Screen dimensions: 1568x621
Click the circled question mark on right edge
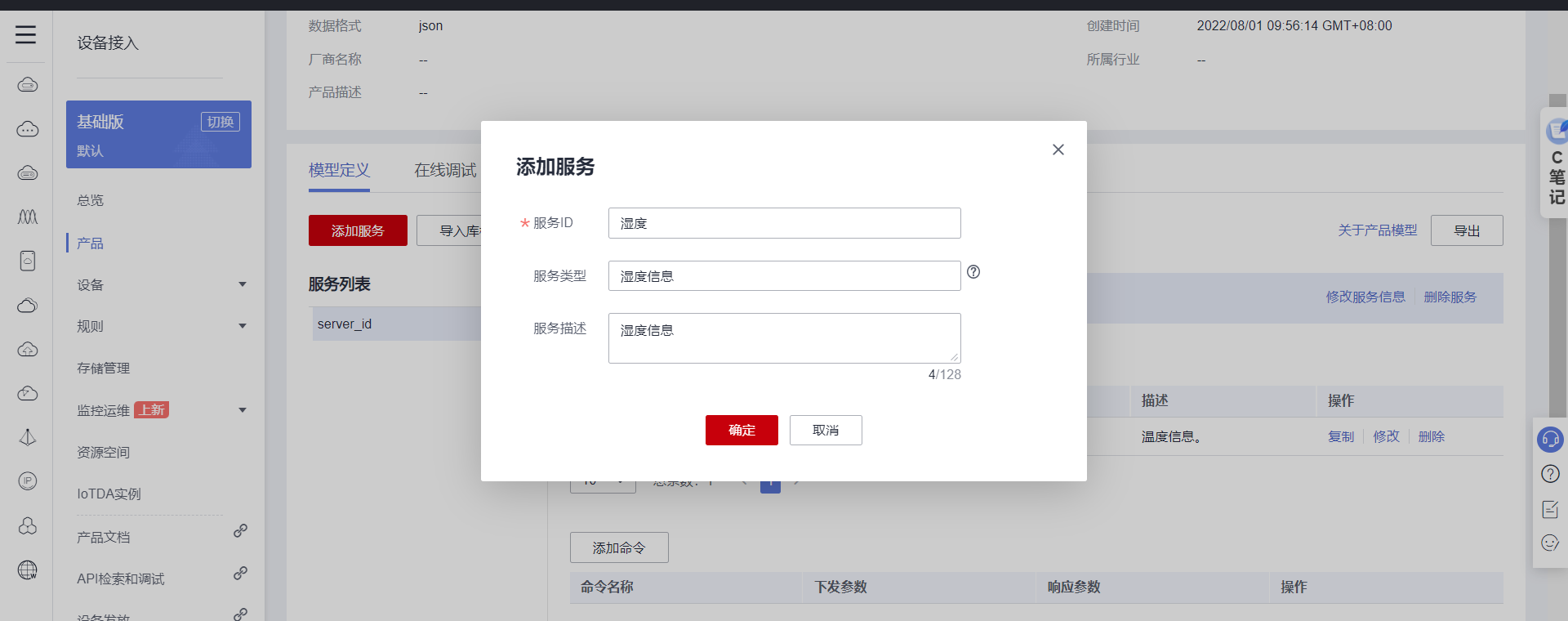[x=1550, y=474]
